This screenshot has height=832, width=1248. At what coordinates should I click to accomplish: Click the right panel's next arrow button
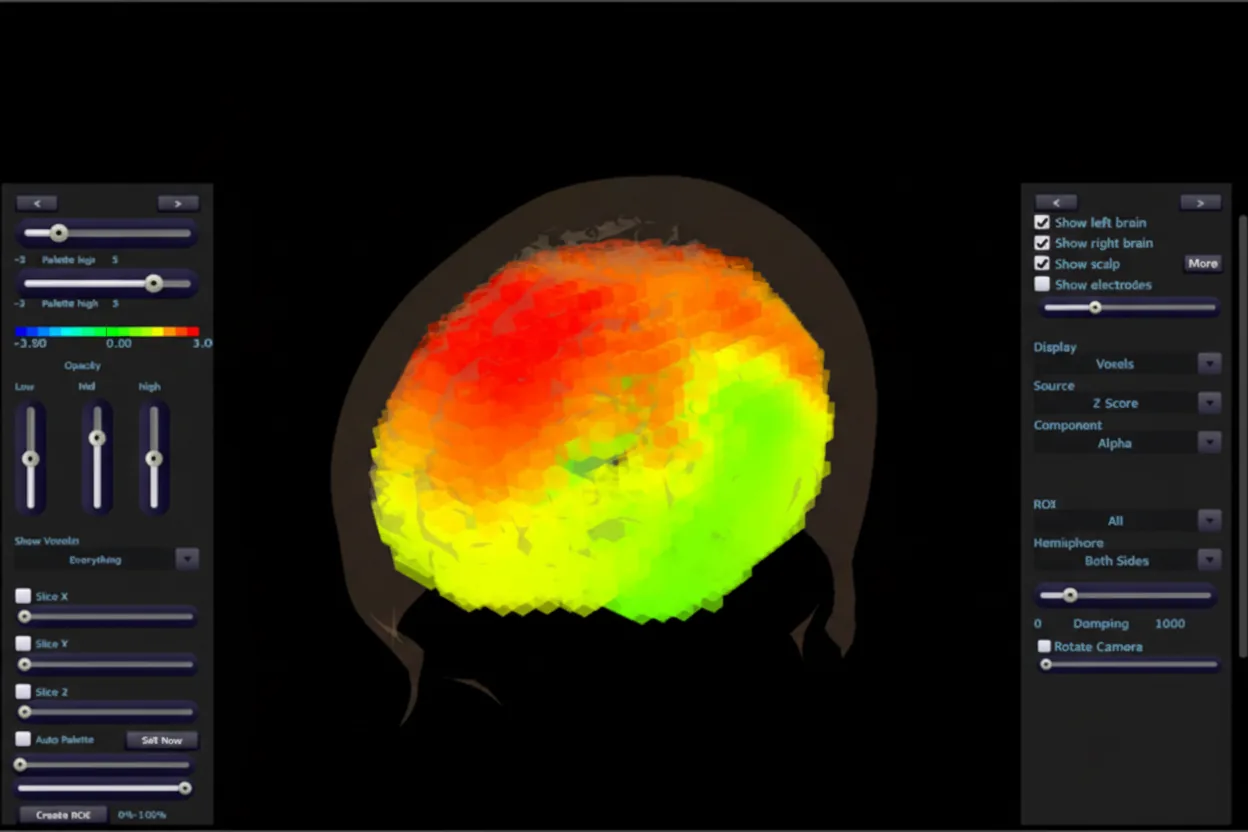point(1200,202)
